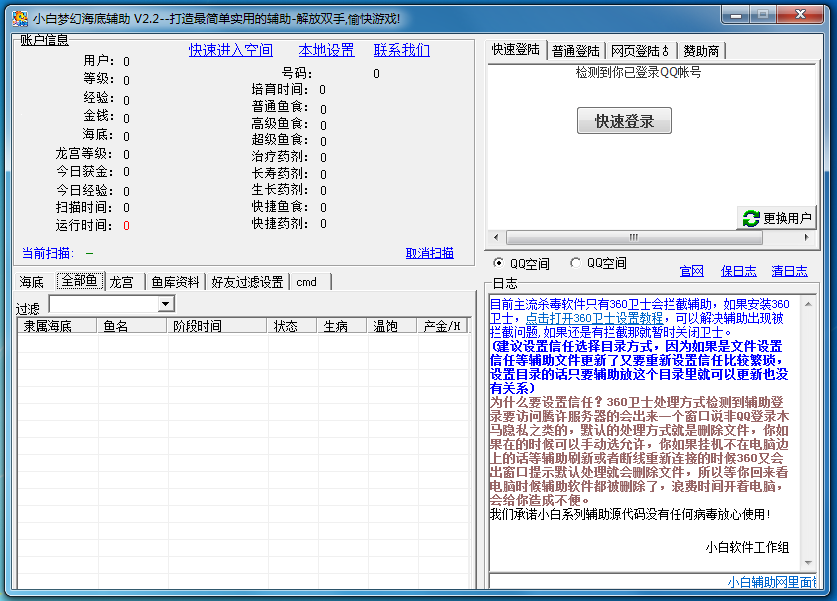The height and width of the screenshot is (601, 837).
Task: Open the 点击打开360卫士设置教程 link in the log
Action: 594,318
